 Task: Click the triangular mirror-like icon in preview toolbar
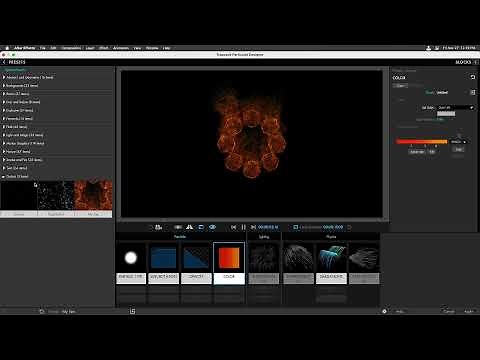pos(190,227)
